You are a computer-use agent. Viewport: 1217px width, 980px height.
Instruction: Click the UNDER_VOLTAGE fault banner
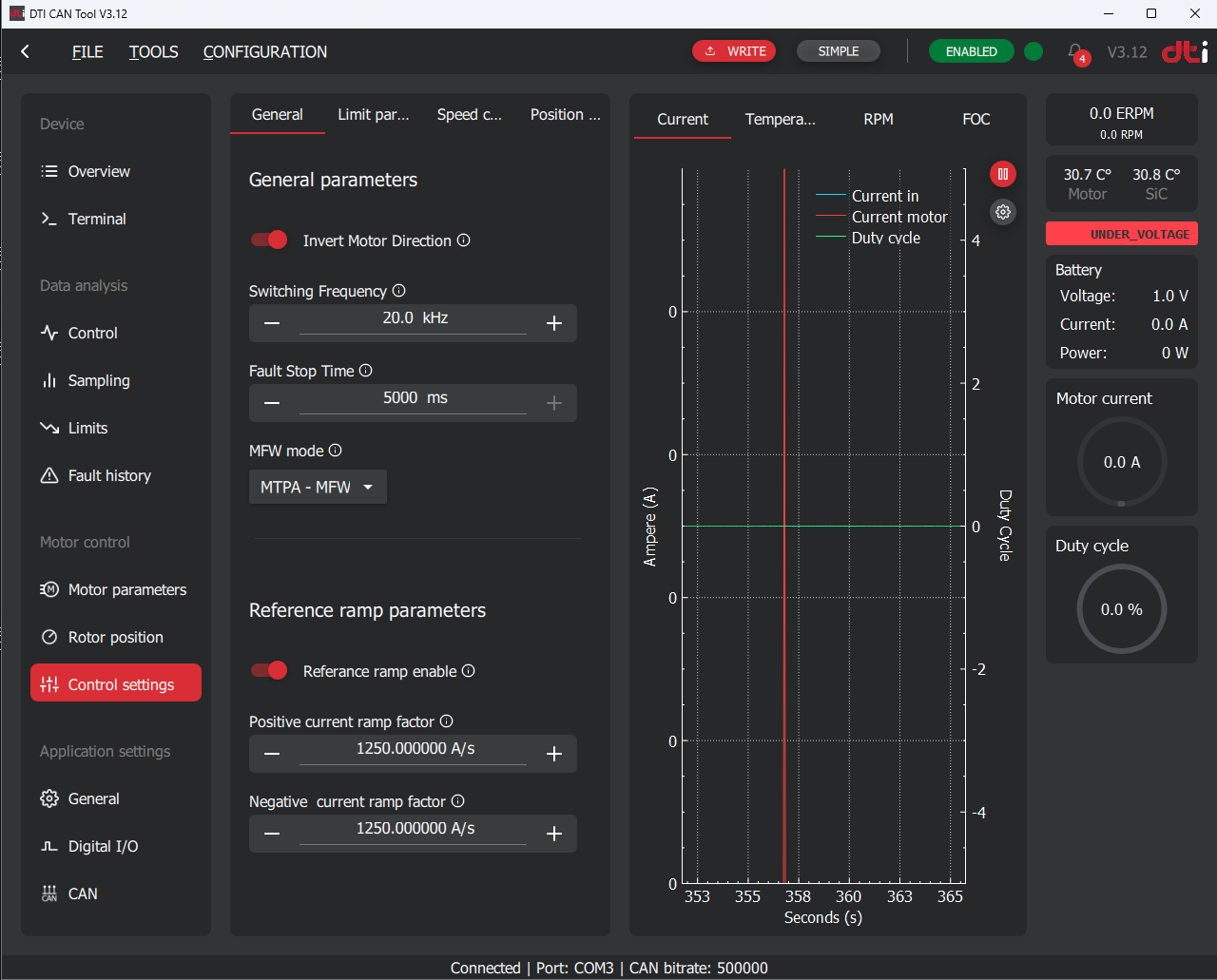pyautogui.click(x=1122, y=234)
